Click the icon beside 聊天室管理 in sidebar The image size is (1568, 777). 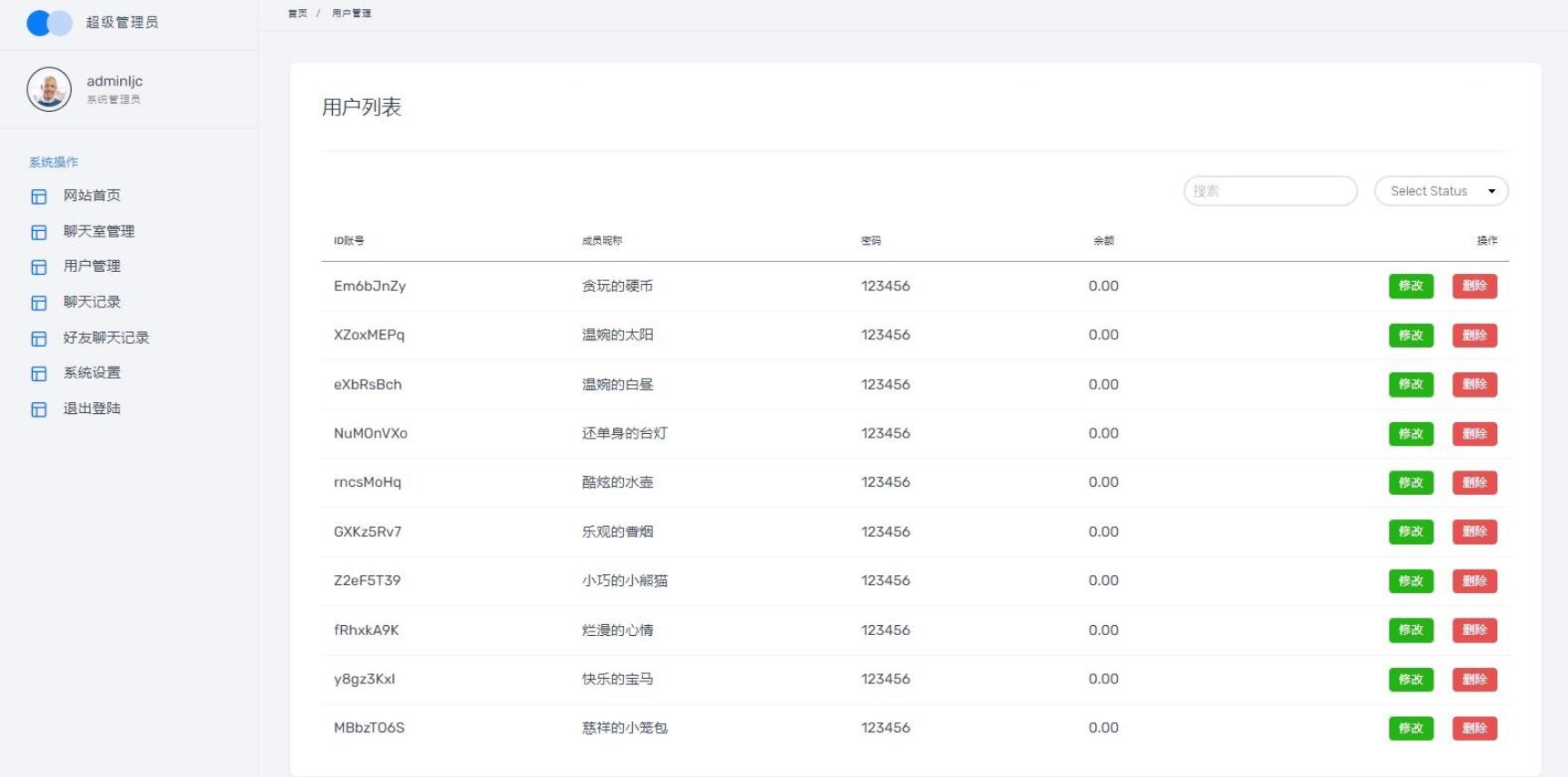tap(39, 232)
